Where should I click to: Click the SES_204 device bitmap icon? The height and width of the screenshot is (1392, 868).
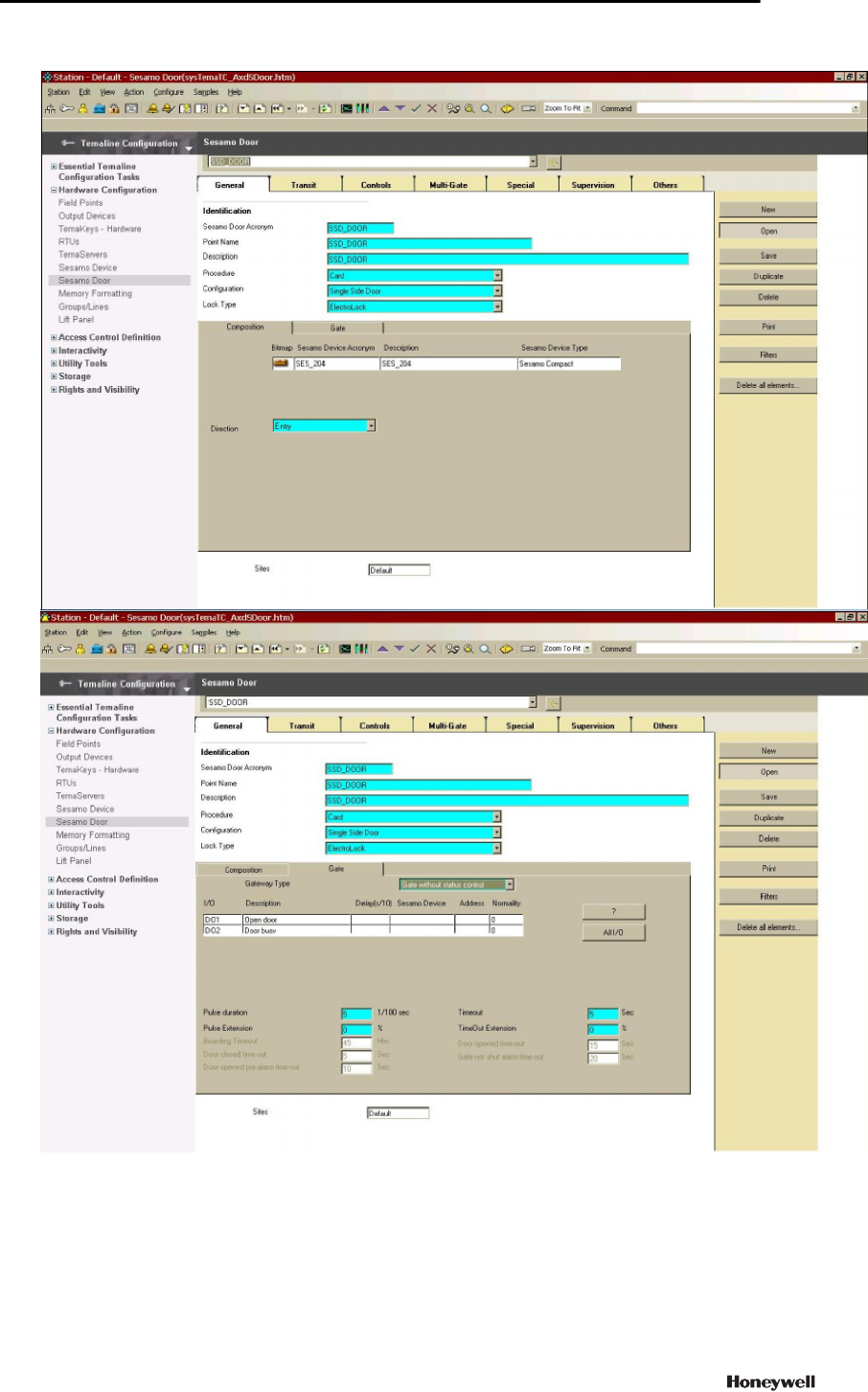282,364
